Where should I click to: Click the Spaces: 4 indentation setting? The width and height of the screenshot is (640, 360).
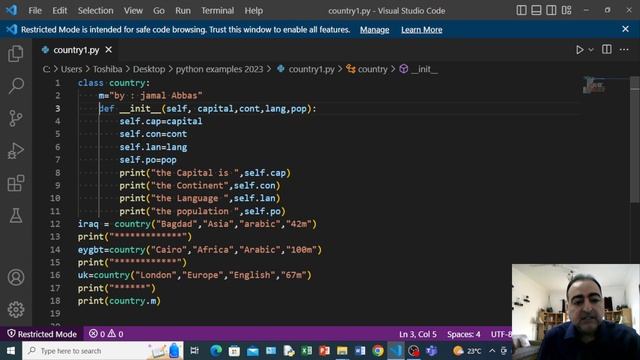(464, 334)
